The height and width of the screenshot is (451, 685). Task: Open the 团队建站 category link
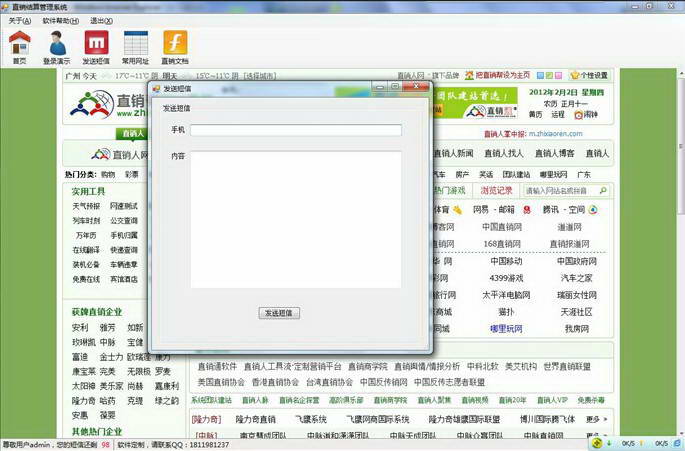(516, 174)
